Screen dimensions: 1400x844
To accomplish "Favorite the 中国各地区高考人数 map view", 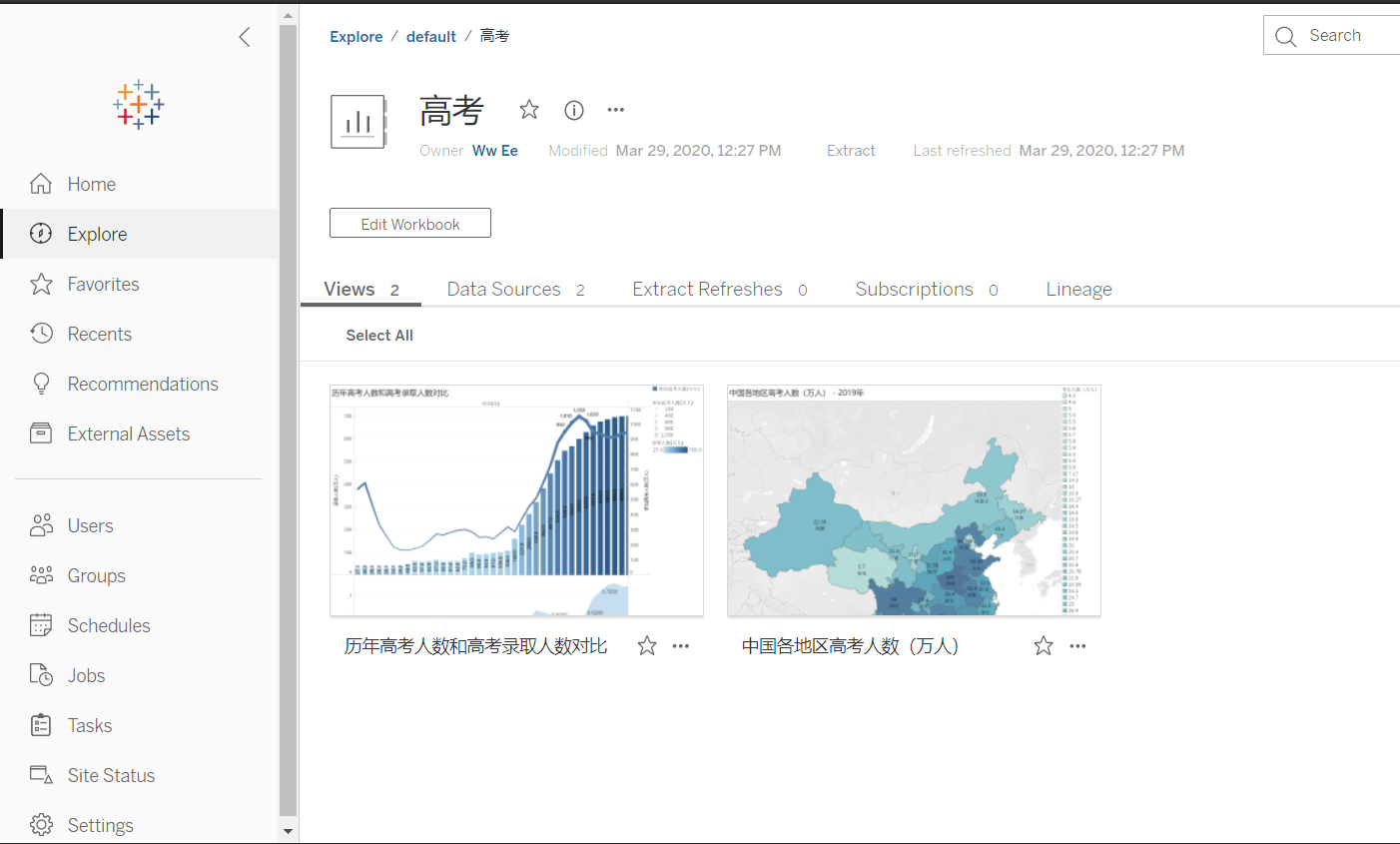I will (1043, 645).
